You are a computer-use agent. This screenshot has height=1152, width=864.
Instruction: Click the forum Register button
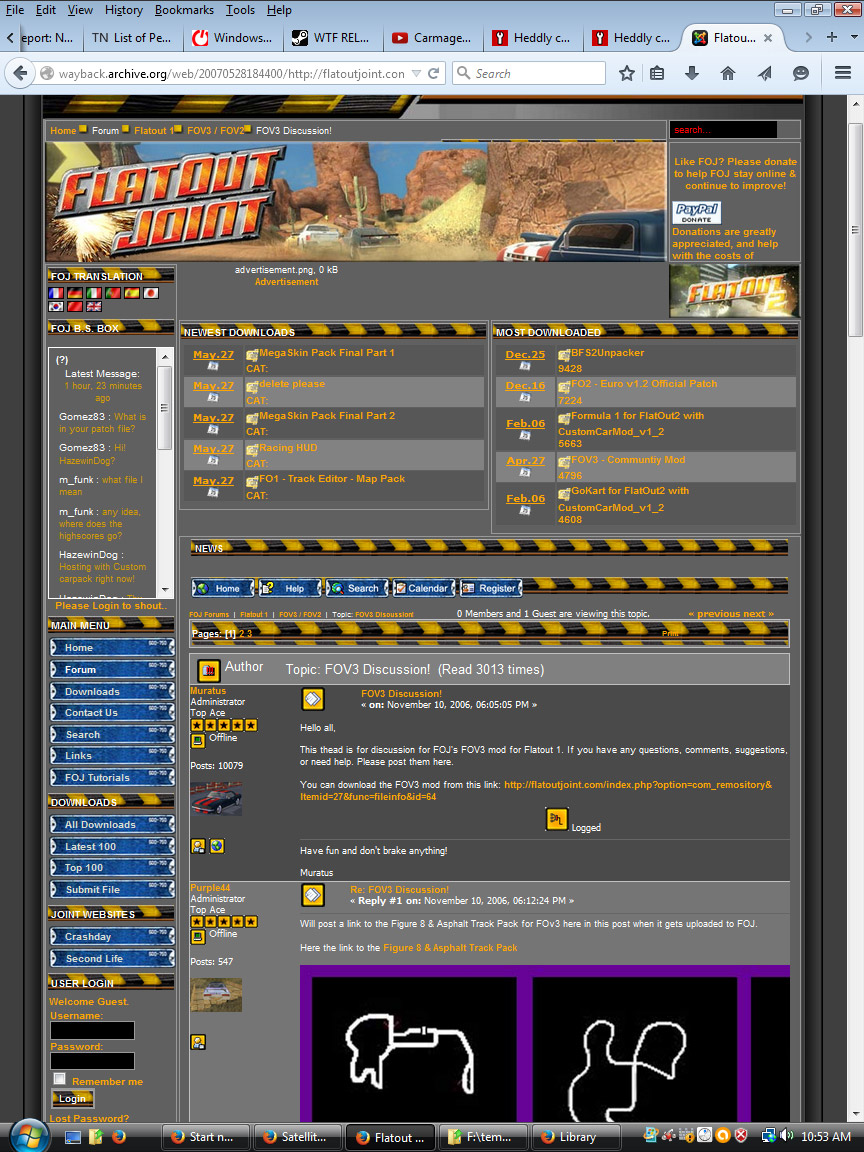[x=490, y=588]
